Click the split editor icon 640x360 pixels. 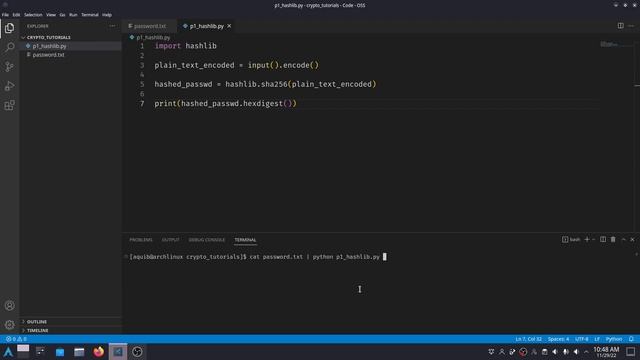(620, 26)
